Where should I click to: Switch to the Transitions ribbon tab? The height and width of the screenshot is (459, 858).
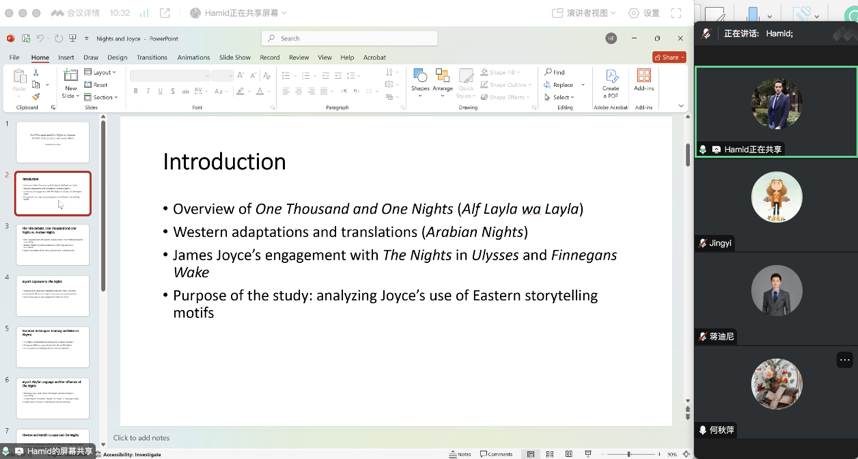point(152,57)
